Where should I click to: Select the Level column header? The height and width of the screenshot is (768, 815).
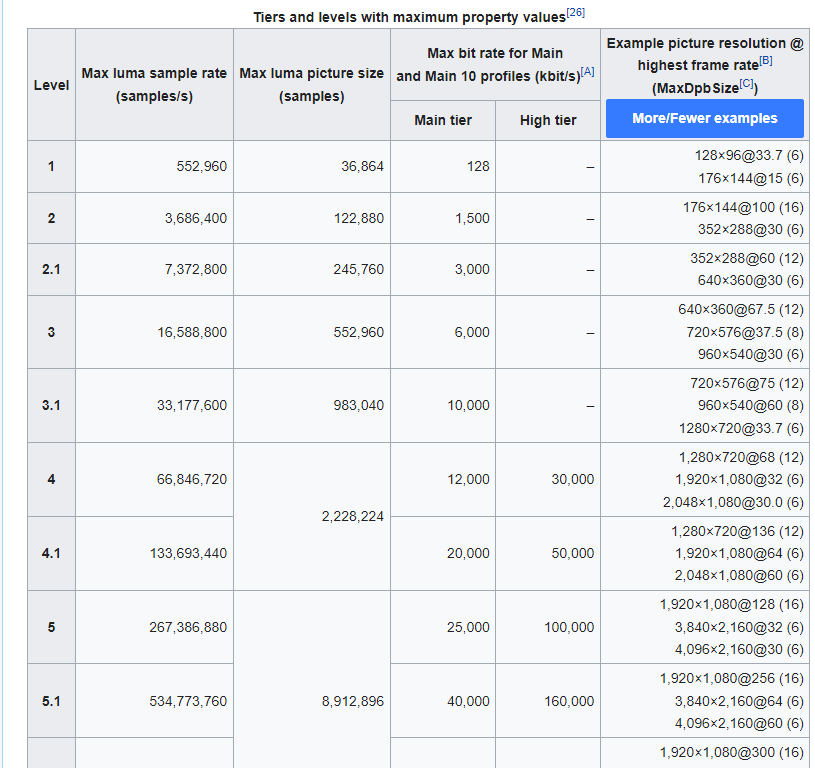(51, 85)
